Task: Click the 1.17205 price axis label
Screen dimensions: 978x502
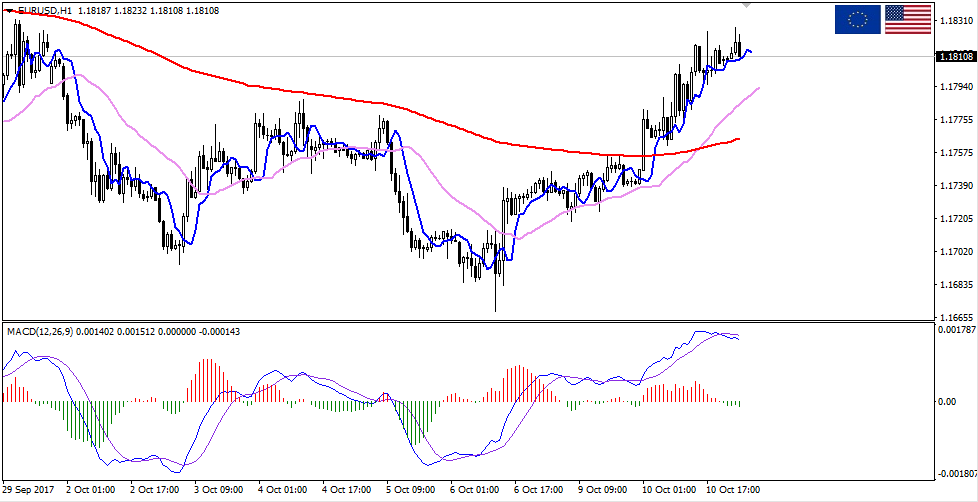Action: tap(956, 219)
